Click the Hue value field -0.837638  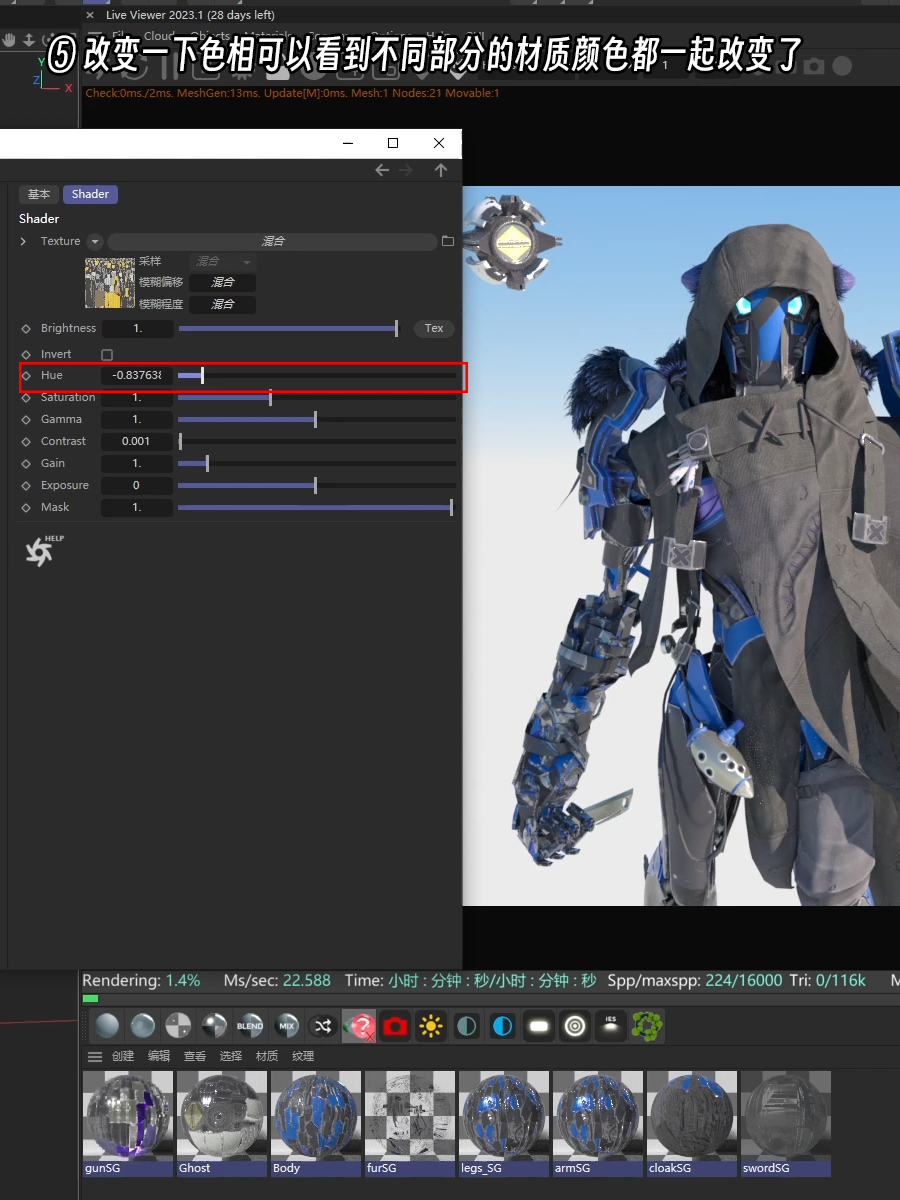pyautogui.click(x=137, y=376)
